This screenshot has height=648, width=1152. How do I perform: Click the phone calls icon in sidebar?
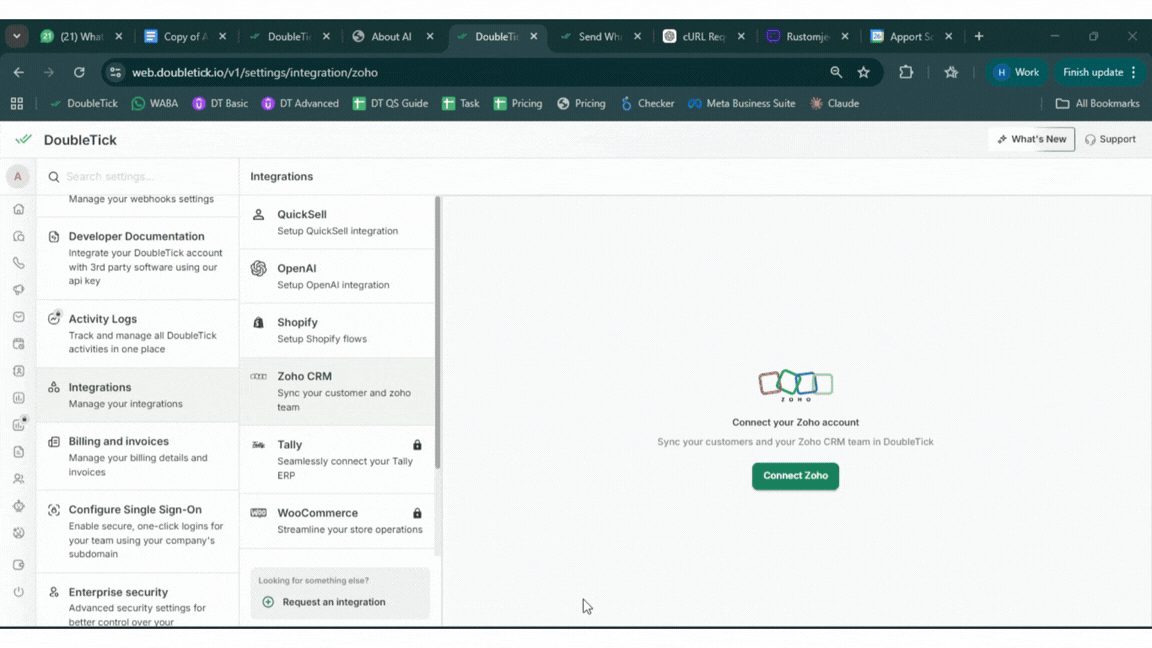coord(18,263)
